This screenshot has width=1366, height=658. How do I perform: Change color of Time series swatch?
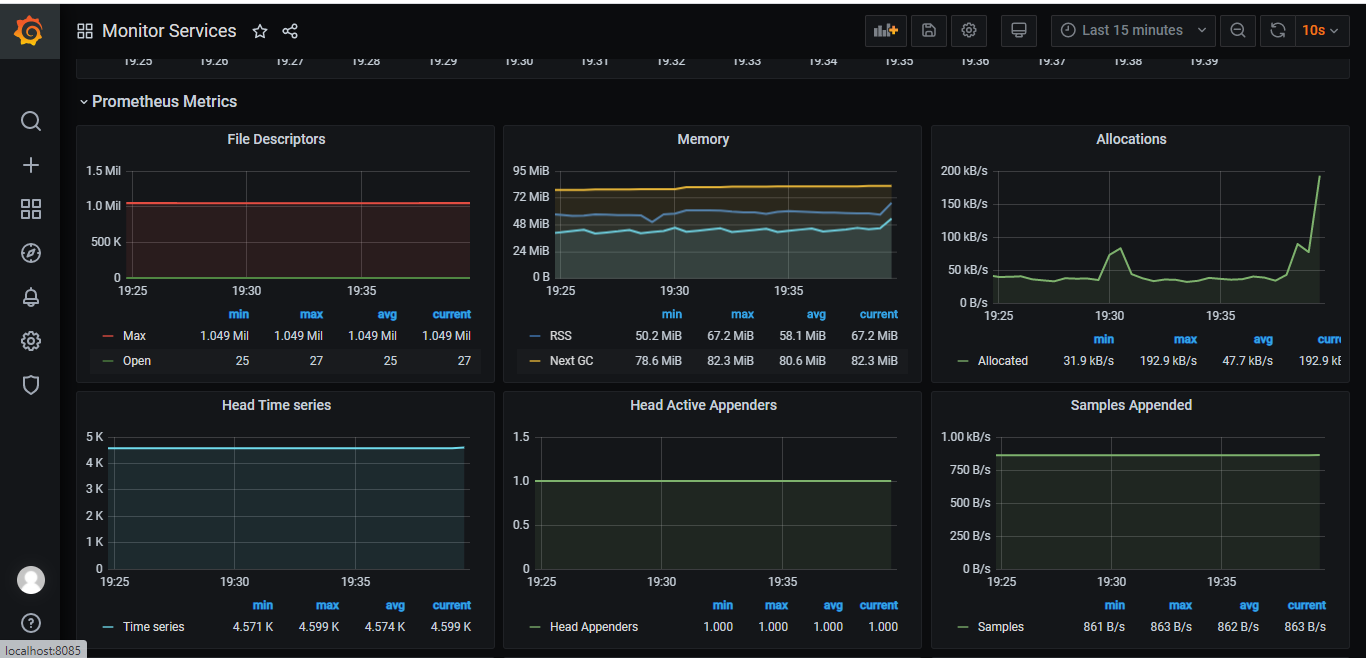108,627
